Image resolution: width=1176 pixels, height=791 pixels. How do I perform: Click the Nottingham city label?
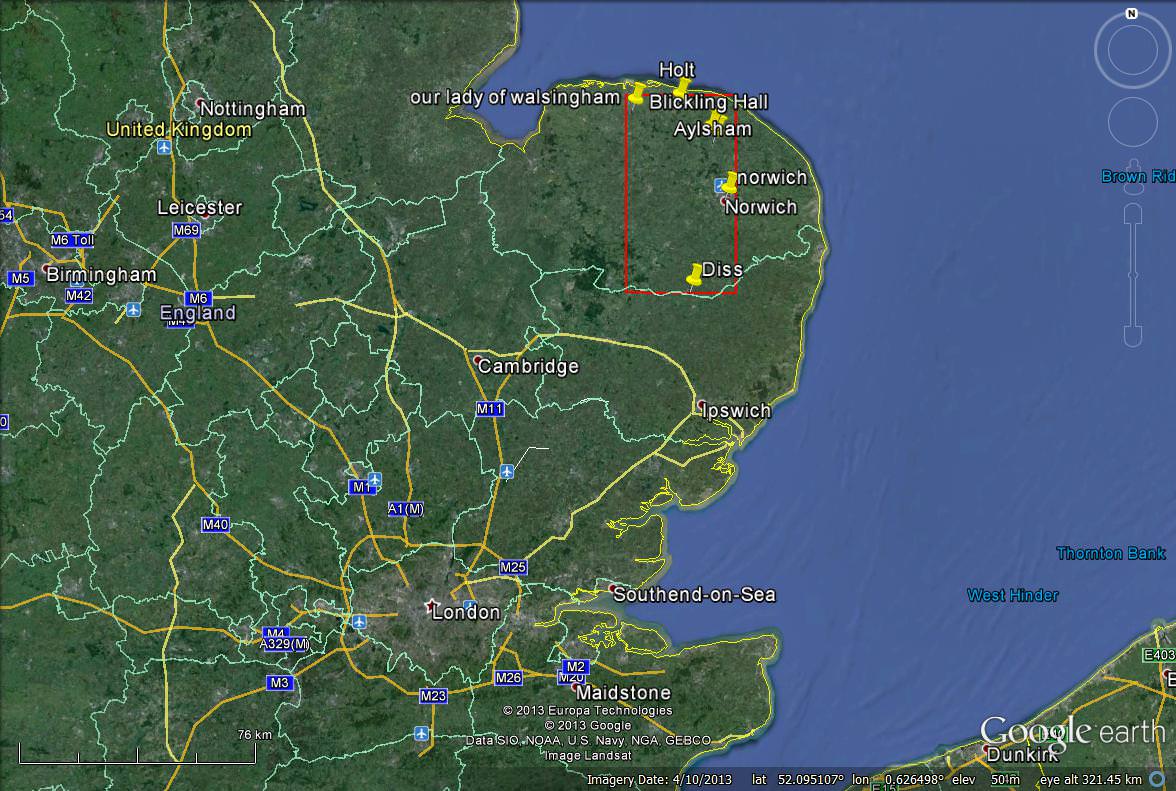click(252, 109)
